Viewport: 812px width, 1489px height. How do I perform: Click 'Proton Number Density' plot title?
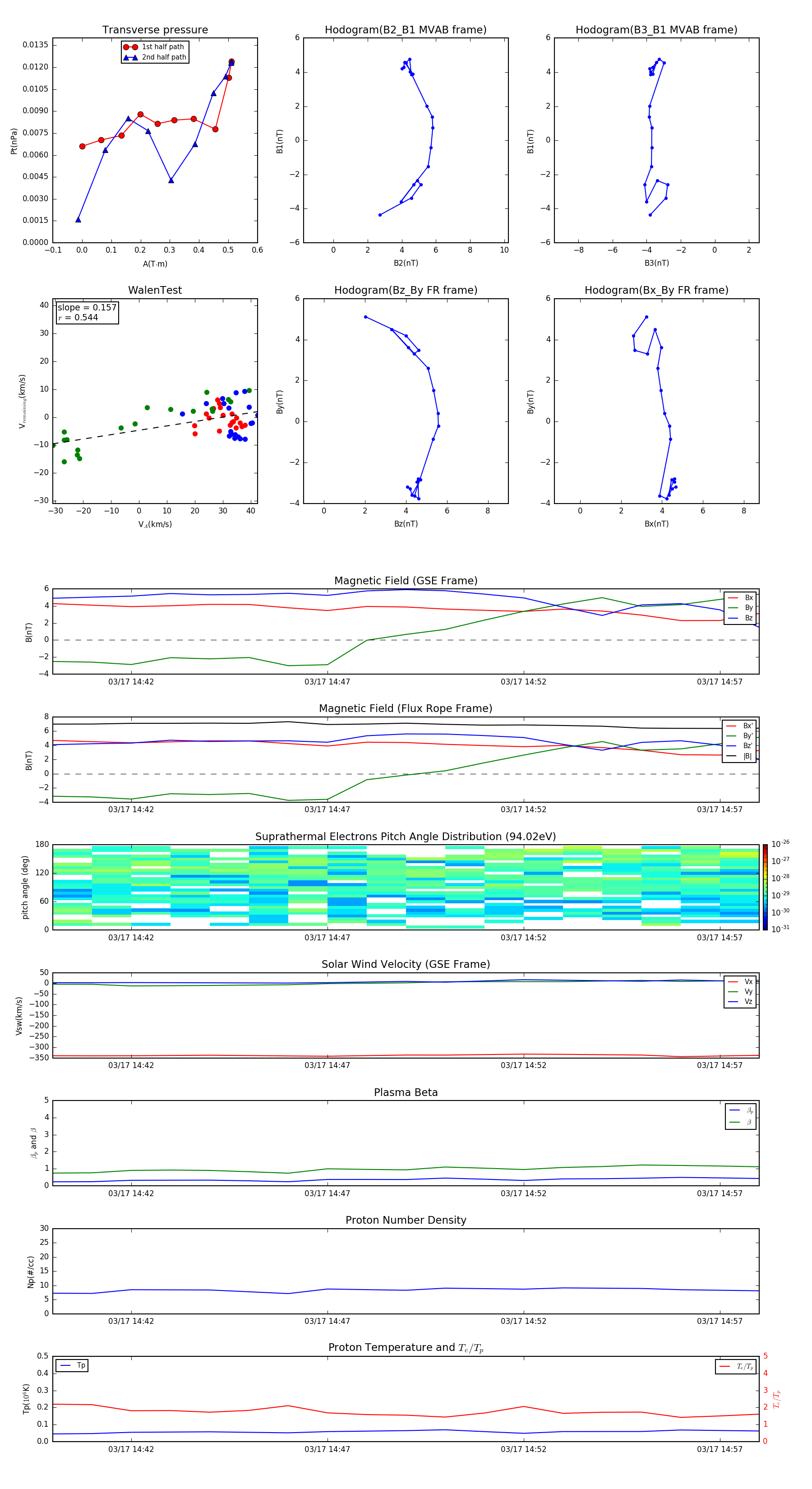(406, 1220)
